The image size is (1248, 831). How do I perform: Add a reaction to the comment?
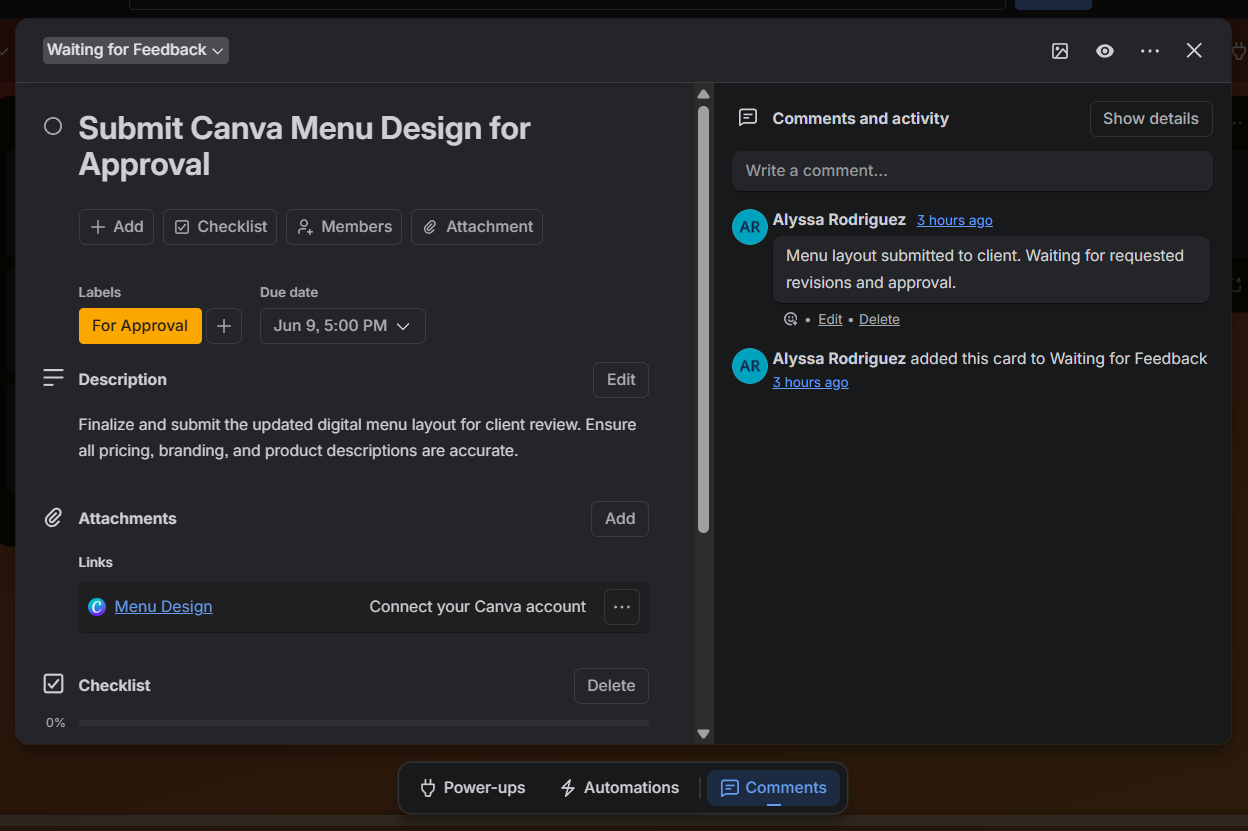coord(791,319)
